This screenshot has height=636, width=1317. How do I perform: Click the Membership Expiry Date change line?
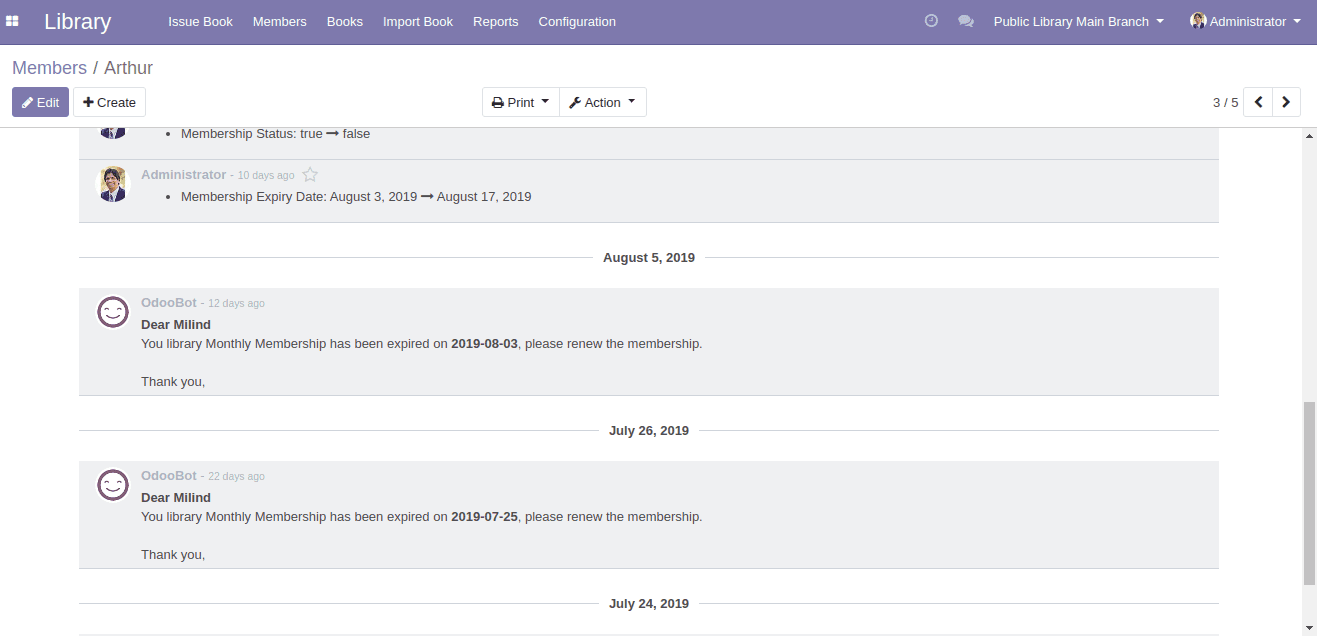356,196
